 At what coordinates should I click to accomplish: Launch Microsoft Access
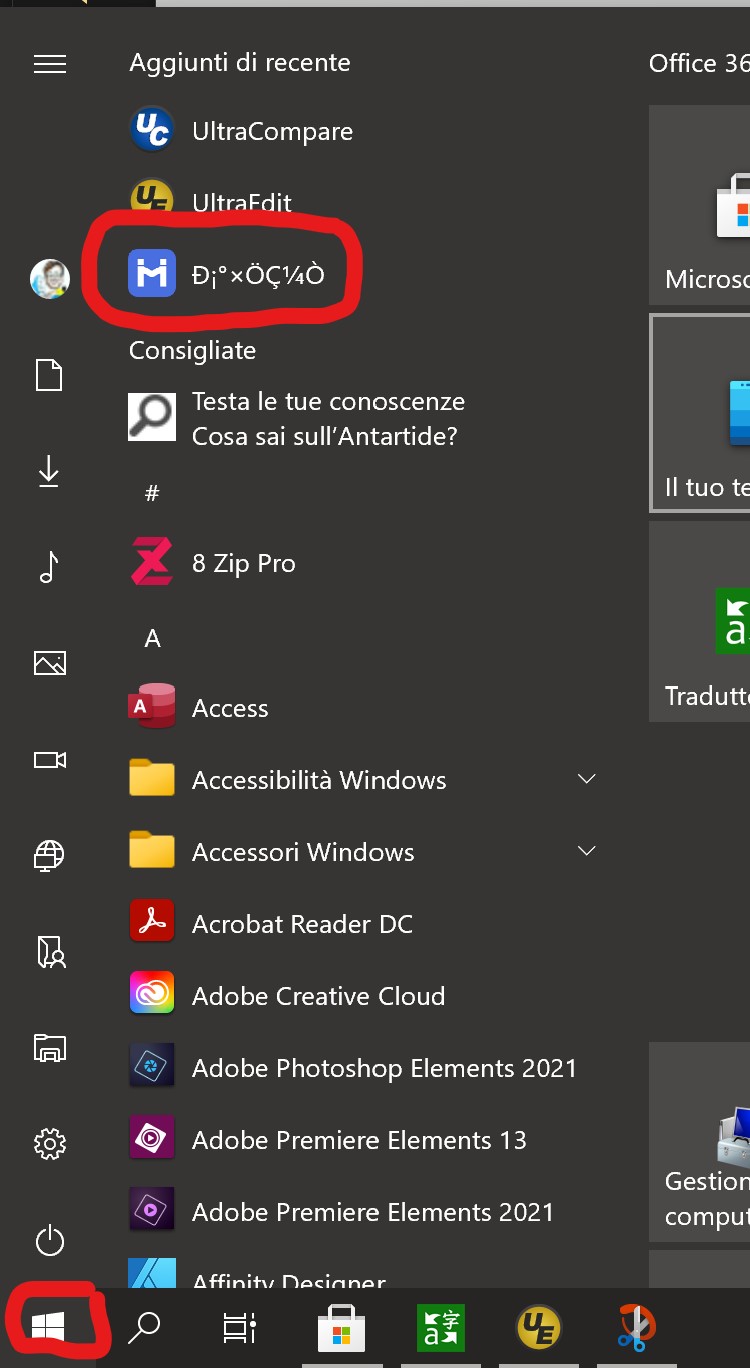(230, 708)
